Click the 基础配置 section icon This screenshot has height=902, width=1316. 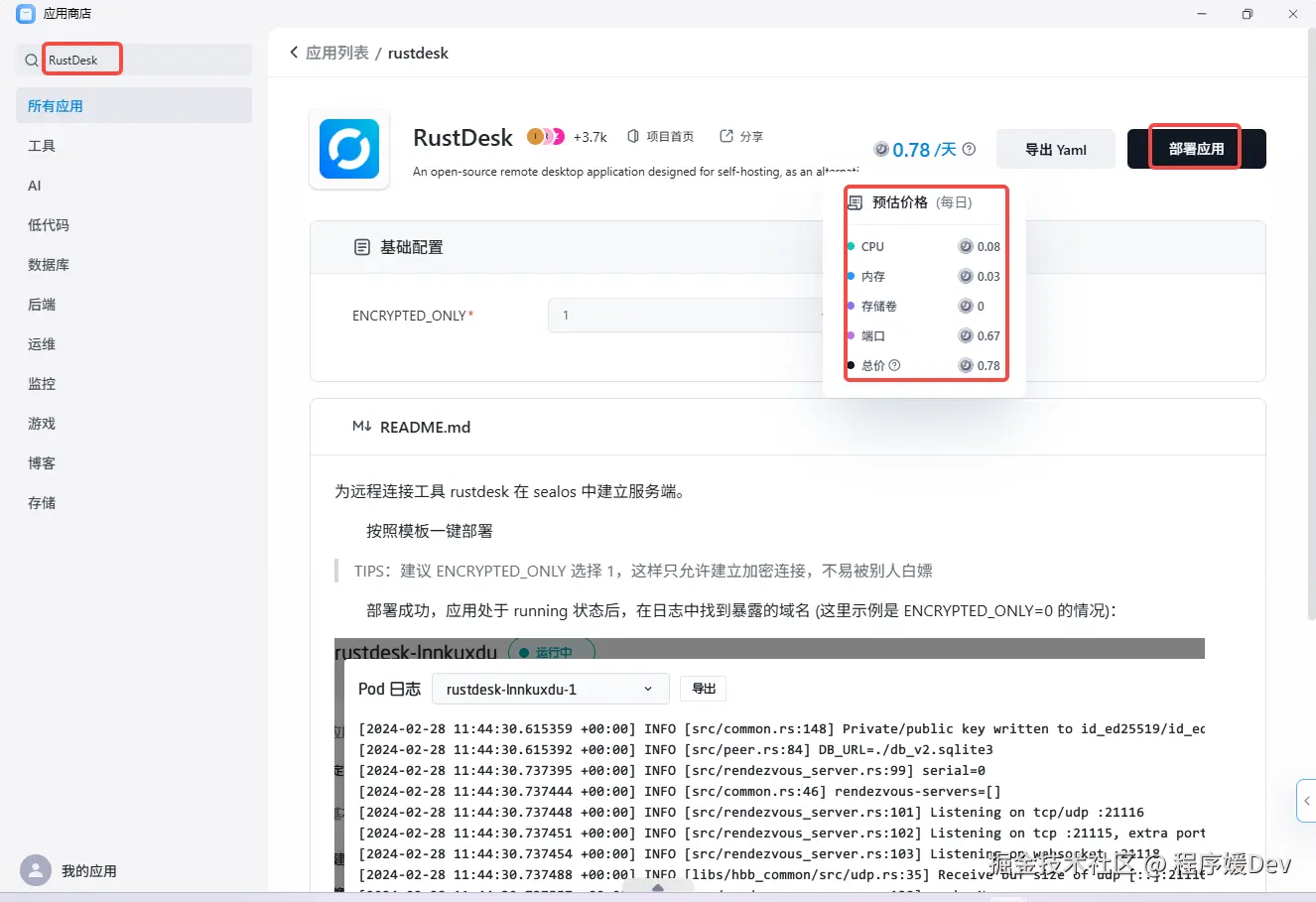pyautogui.click(x=362, y=247)
